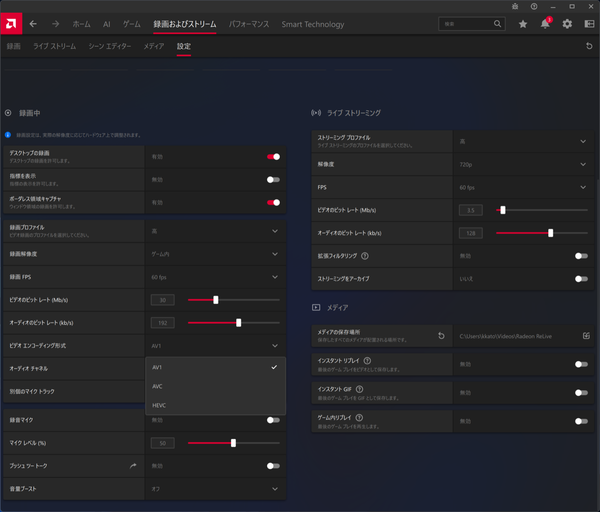Click the reset arrow icon near the settings tabs
The image size is (600, 512).
click(x=589, y=46)
